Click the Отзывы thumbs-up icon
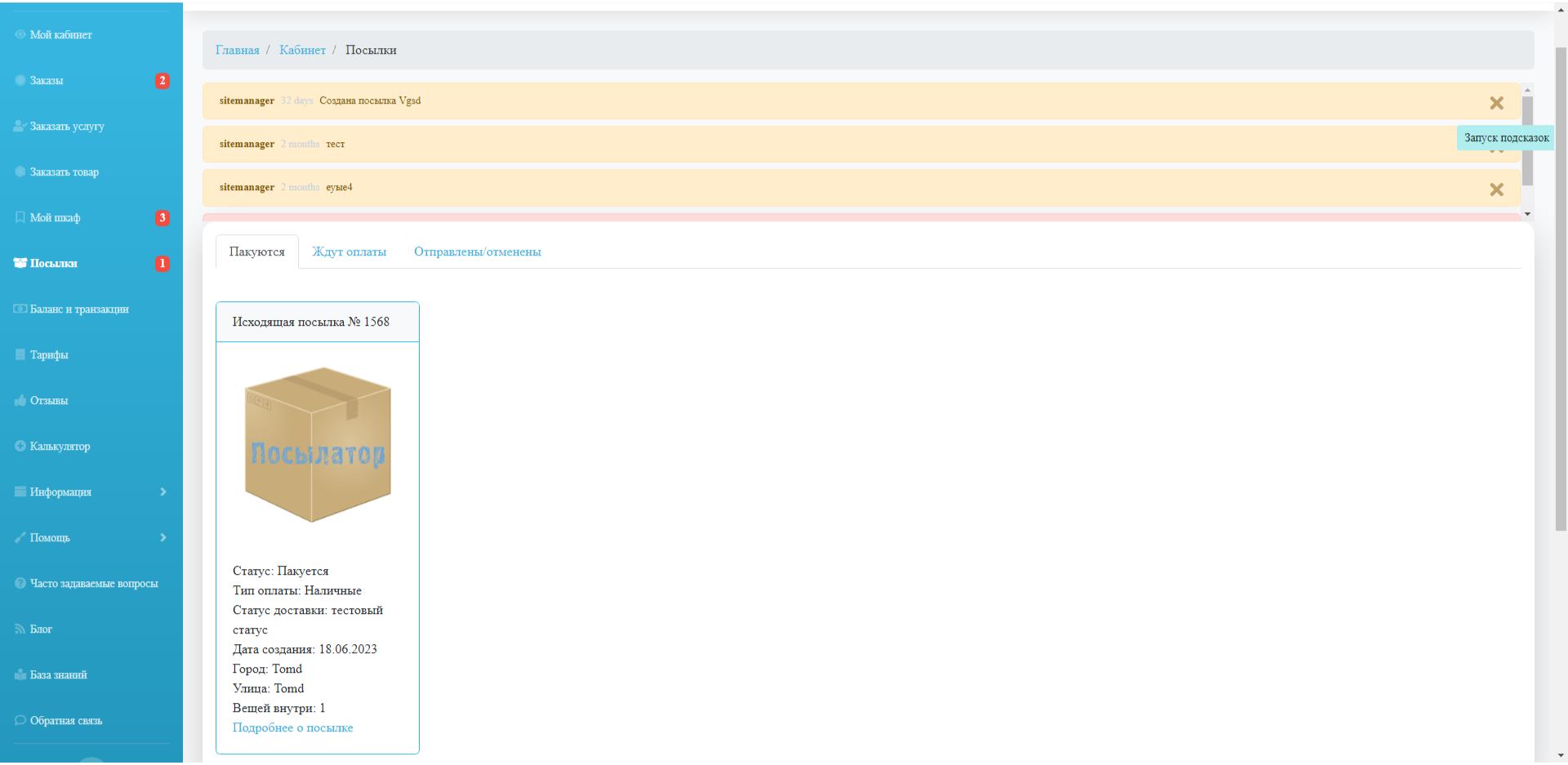1568x765 pixels. point(20,400)
